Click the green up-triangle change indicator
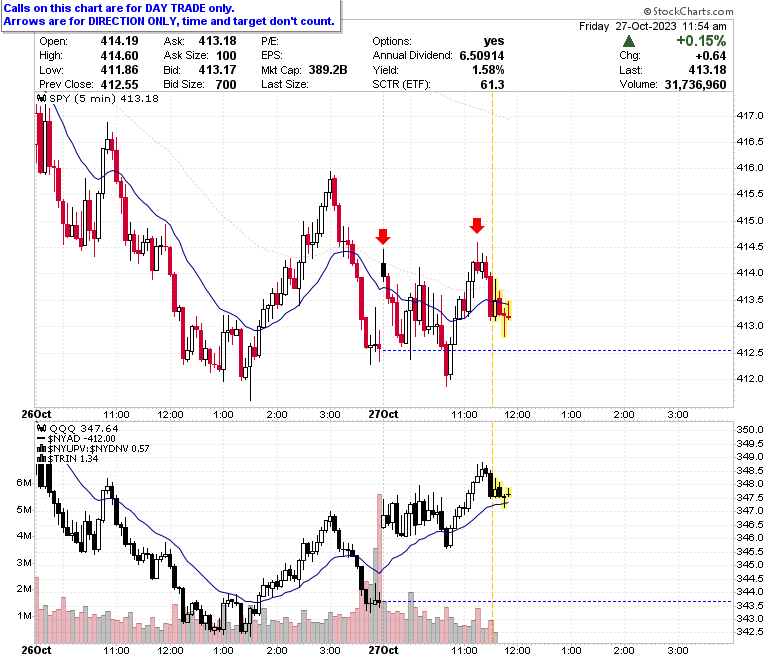The image size is (780, 659). 629,41
